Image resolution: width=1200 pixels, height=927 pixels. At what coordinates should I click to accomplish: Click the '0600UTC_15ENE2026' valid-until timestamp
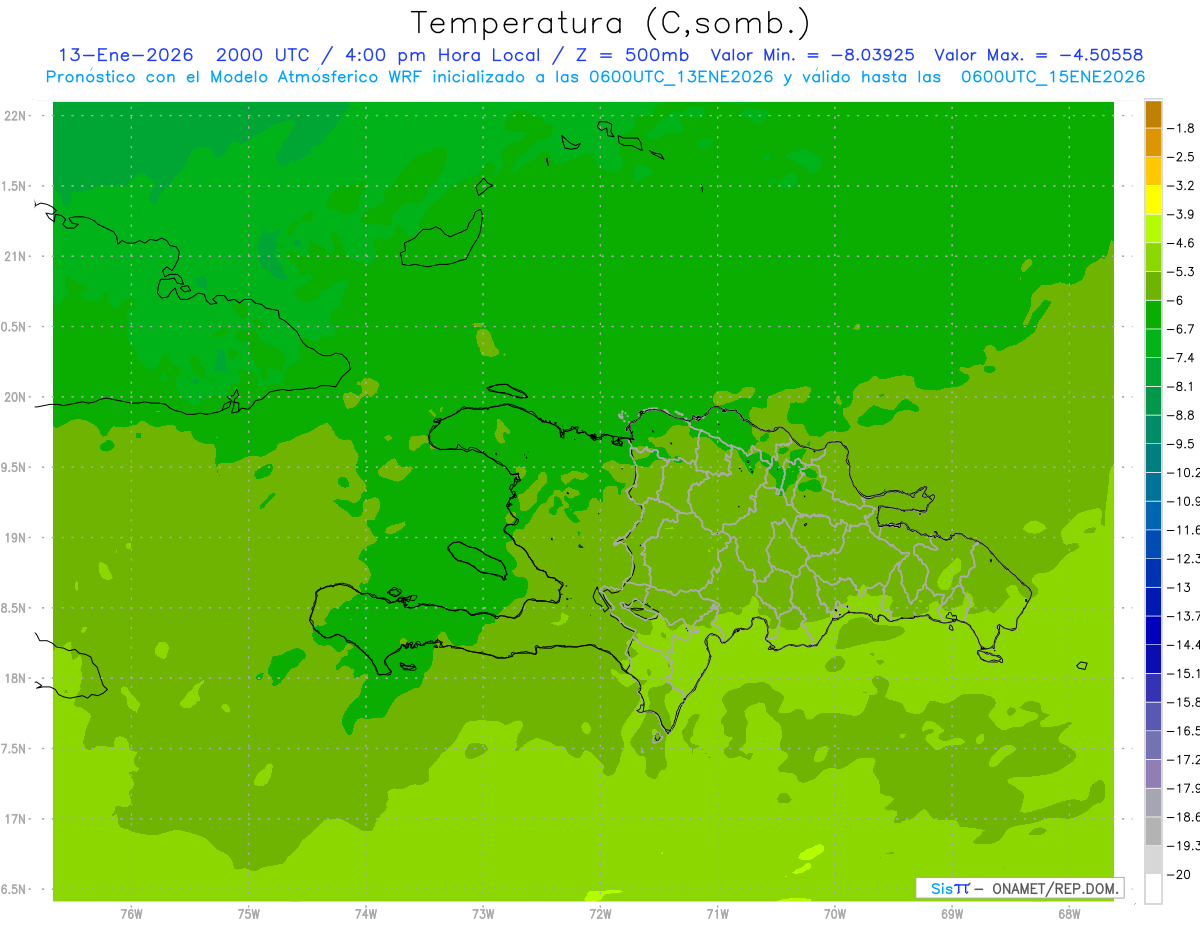(x=1053, y=77)
